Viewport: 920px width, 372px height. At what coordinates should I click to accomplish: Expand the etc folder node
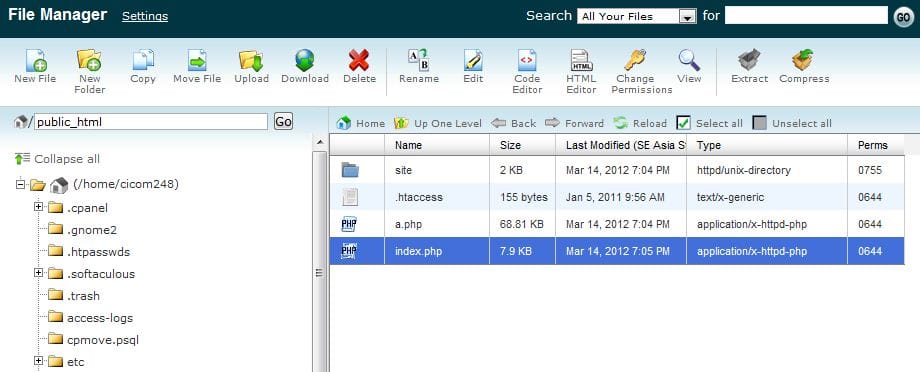pos(39,361)
